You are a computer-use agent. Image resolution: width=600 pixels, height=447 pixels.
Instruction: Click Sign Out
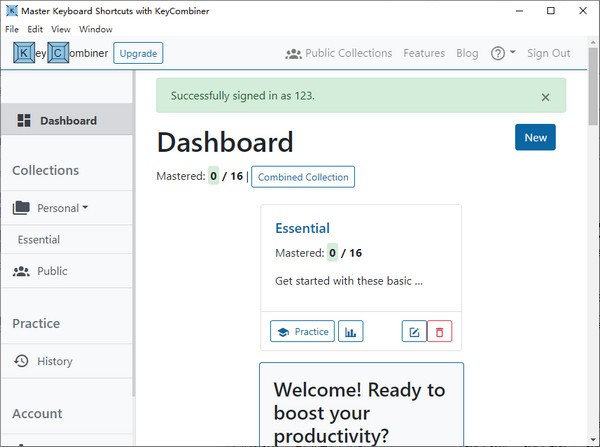(549, 53)
